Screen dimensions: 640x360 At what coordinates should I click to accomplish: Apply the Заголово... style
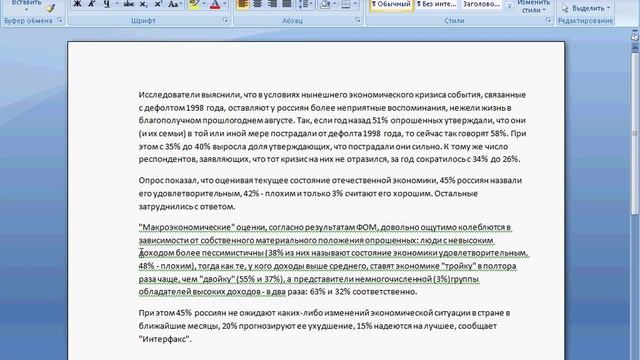click(x=482, y=4)
